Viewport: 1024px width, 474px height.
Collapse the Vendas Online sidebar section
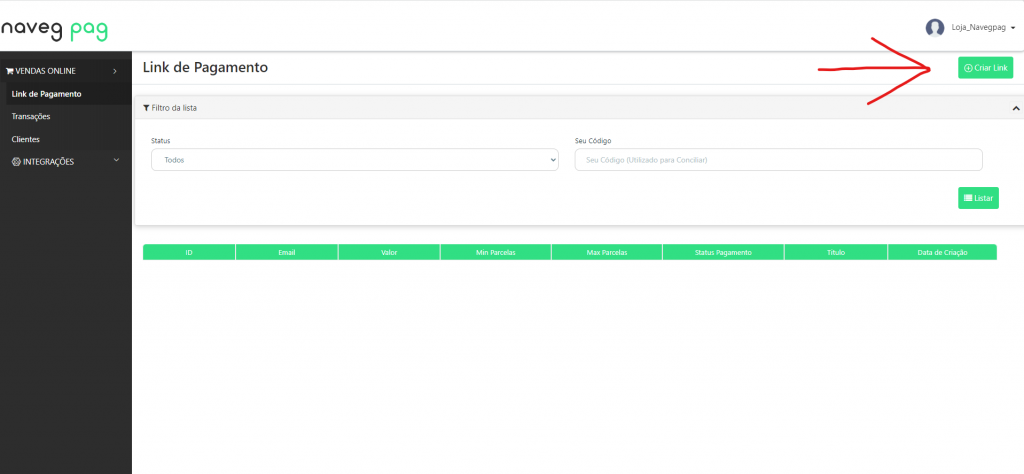[115, 71]
